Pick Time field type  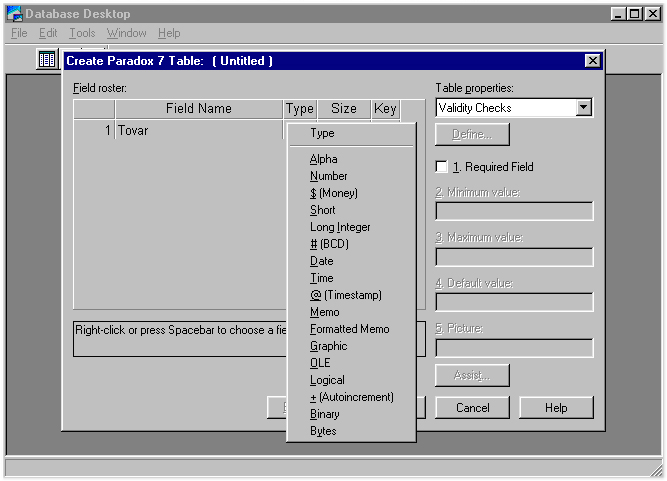[321, 278]
